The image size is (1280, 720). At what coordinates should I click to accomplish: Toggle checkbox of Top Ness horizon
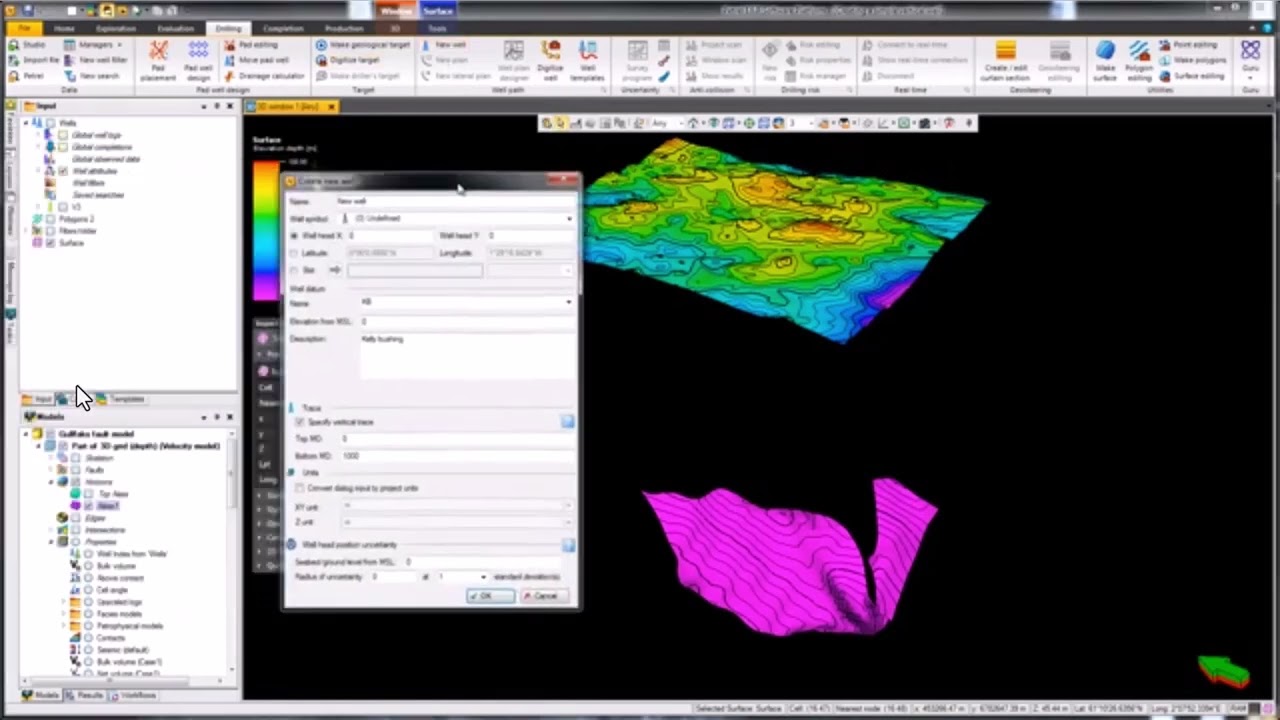[x=89, y=494]
